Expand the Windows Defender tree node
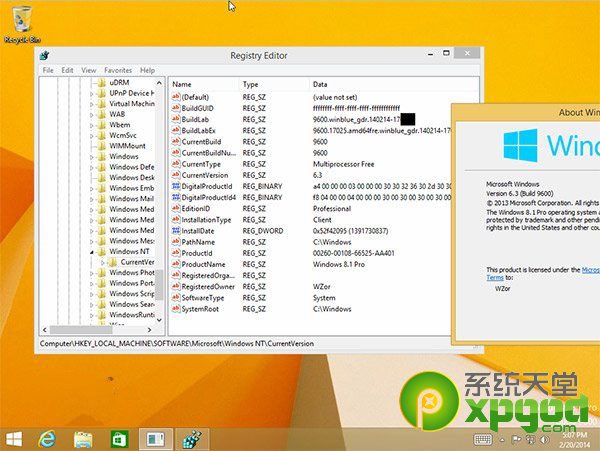 pos(91,167)
